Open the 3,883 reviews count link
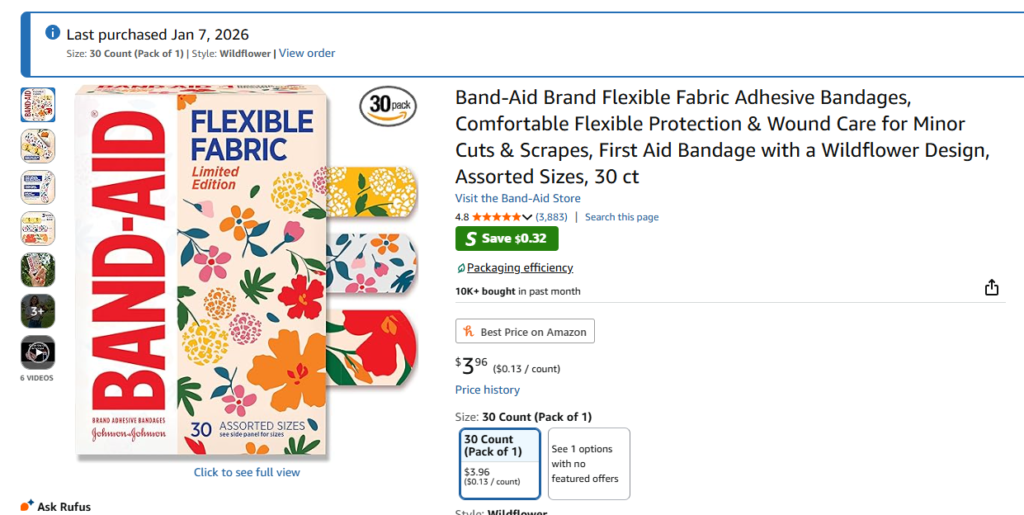This screenshot has height=515, width=1024. pyautogui.click(x=552, y=217)
